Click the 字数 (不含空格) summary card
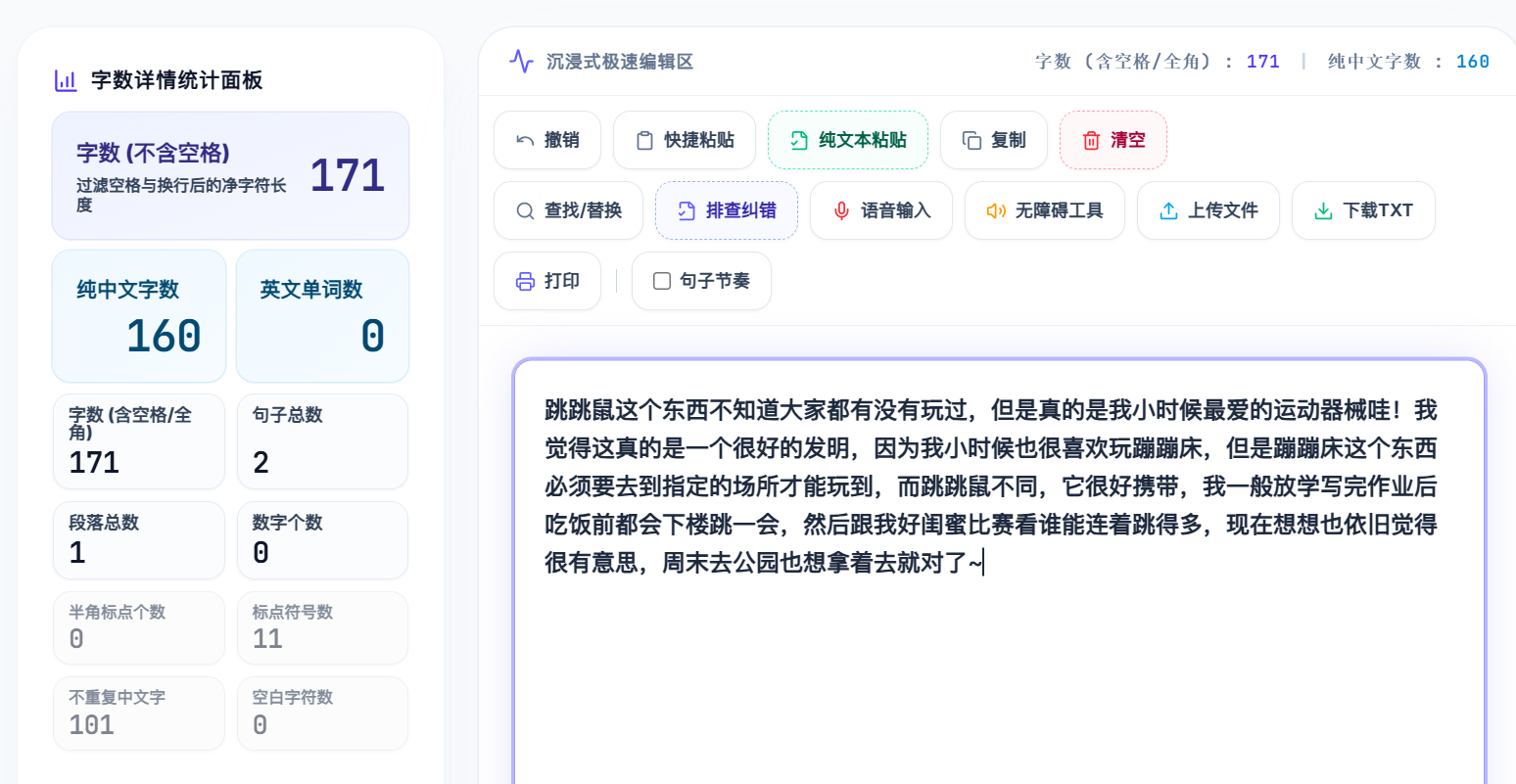1516x784 pixels. point(230,175)
